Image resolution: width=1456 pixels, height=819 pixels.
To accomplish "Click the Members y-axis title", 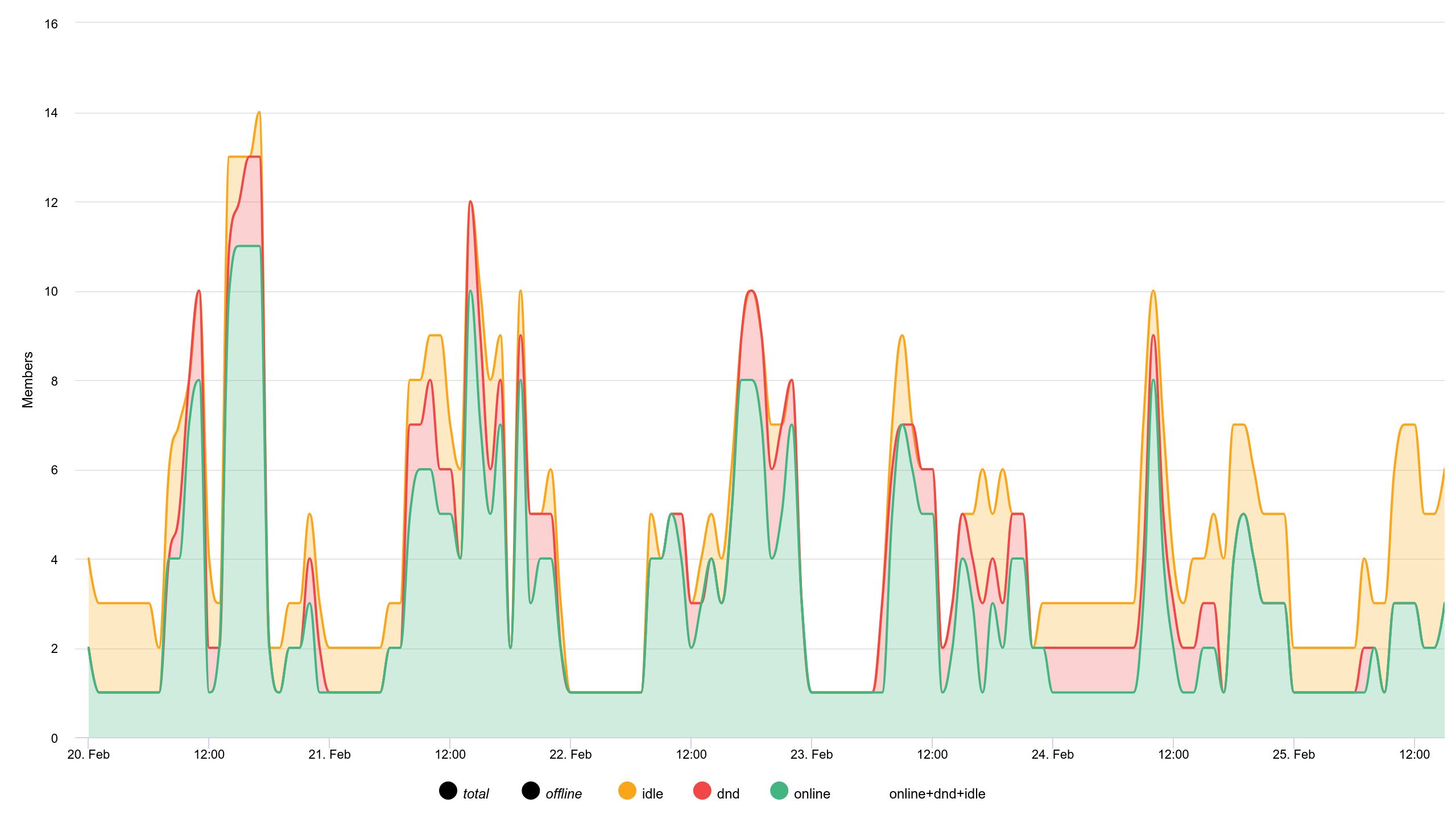I will coord(27,380).
